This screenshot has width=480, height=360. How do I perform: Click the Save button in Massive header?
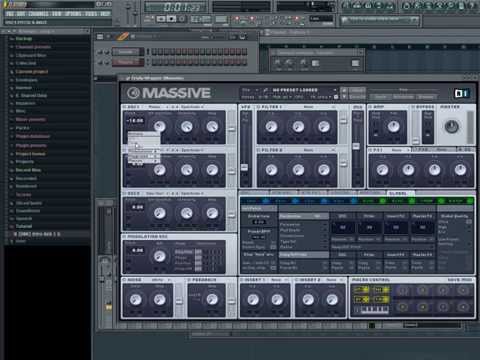tap(357, 90)
